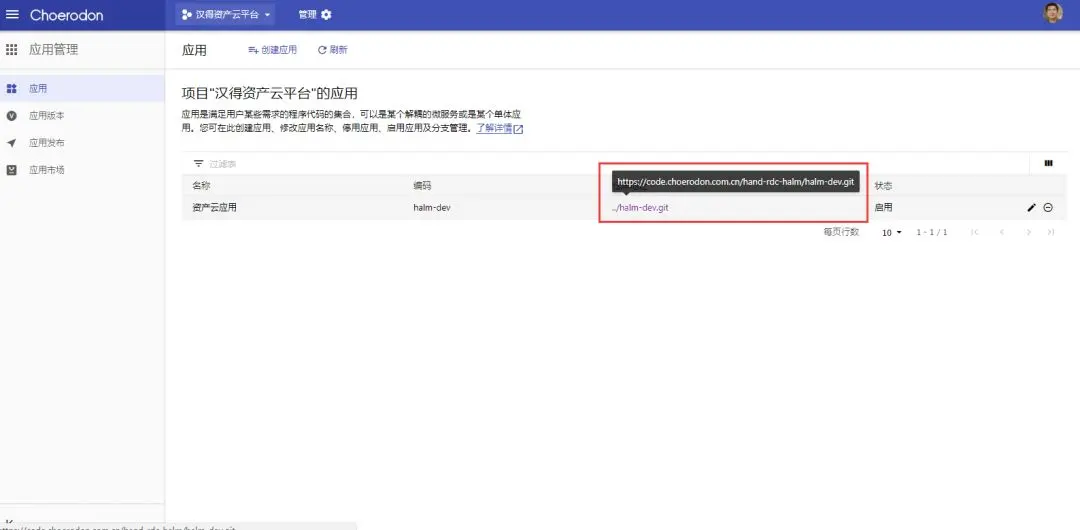Open the table column settings icon
1080x530 pixels.
point(1048,163)
